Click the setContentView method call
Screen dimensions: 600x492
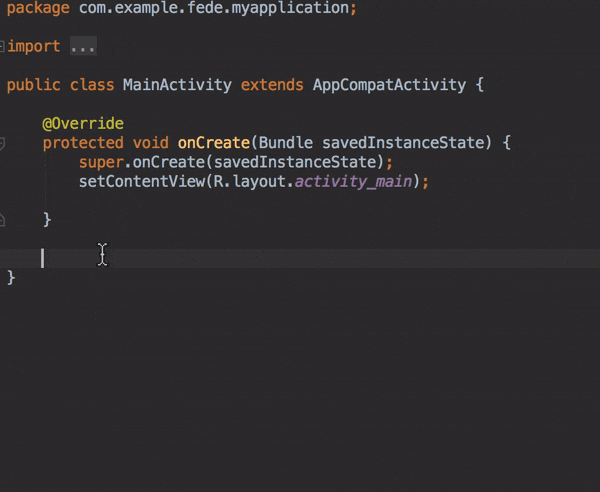coord(142,181)
